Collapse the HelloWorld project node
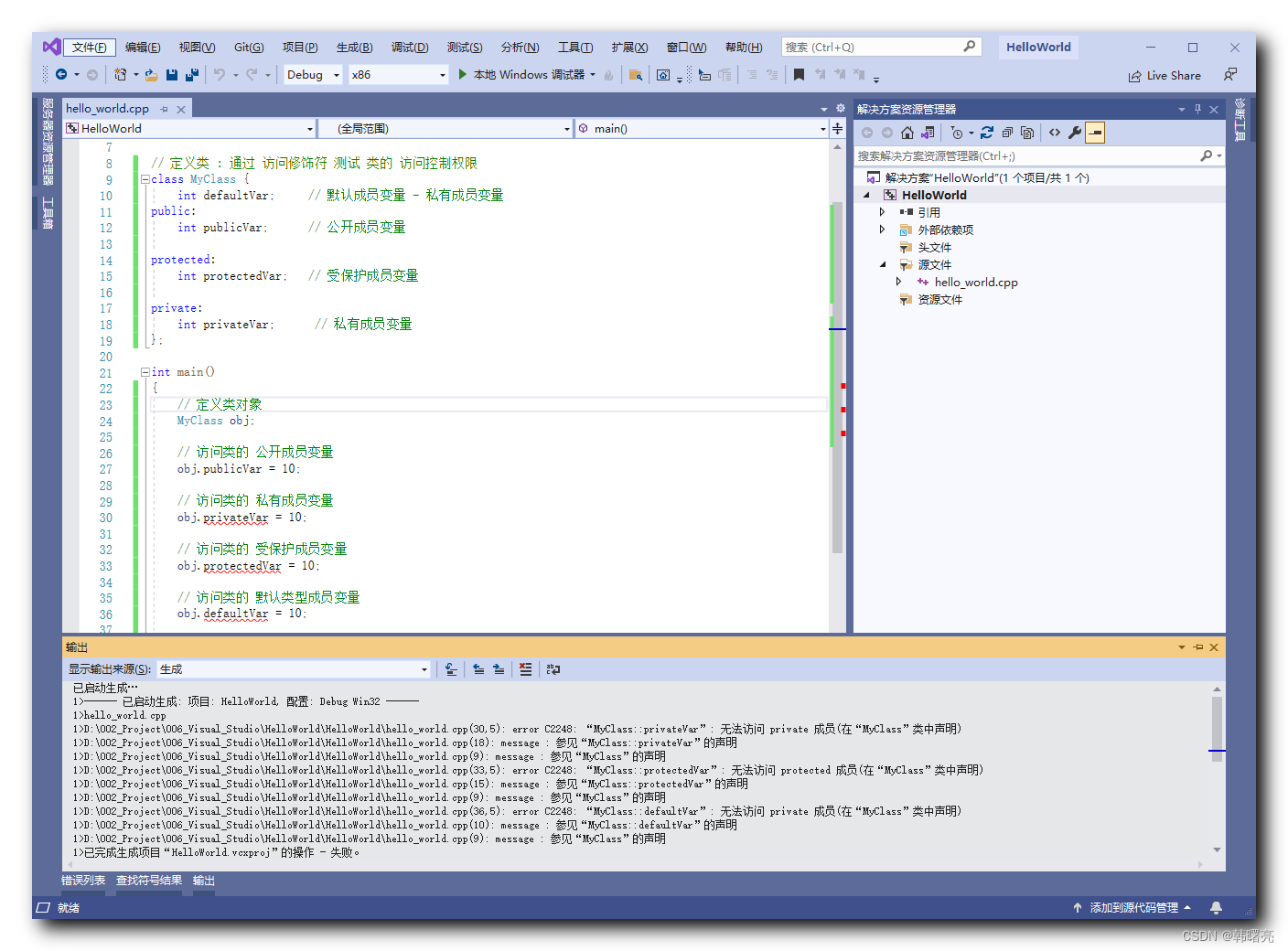 tap(866, 195)
